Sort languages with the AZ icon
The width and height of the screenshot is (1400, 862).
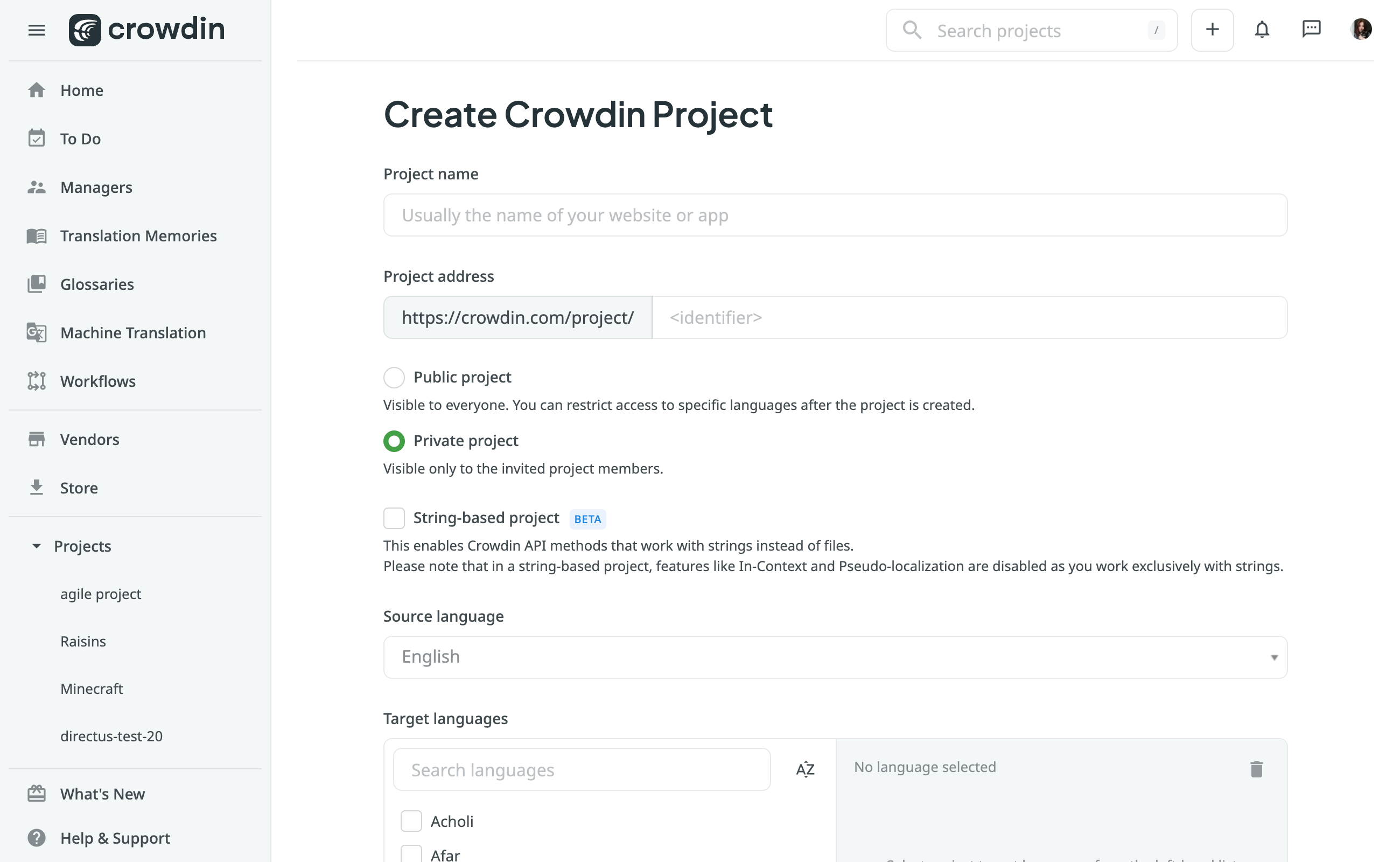click(804, 769)
